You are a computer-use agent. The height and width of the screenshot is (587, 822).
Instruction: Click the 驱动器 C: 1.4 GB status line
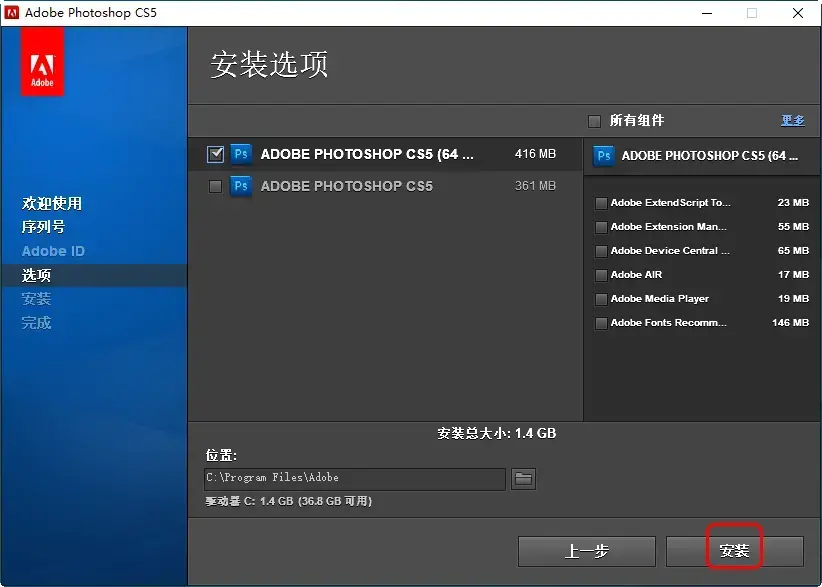click(288, 502)
